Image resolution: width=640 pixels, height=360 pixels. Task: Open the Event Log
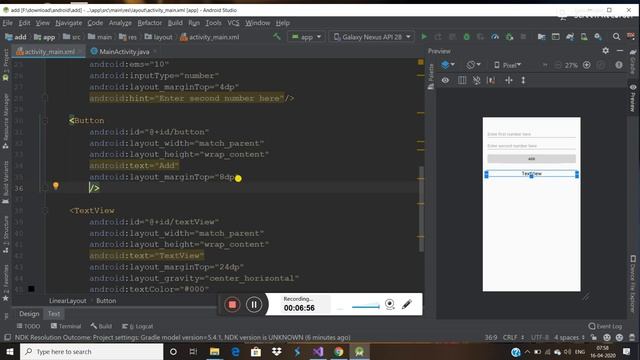(605, 326)
